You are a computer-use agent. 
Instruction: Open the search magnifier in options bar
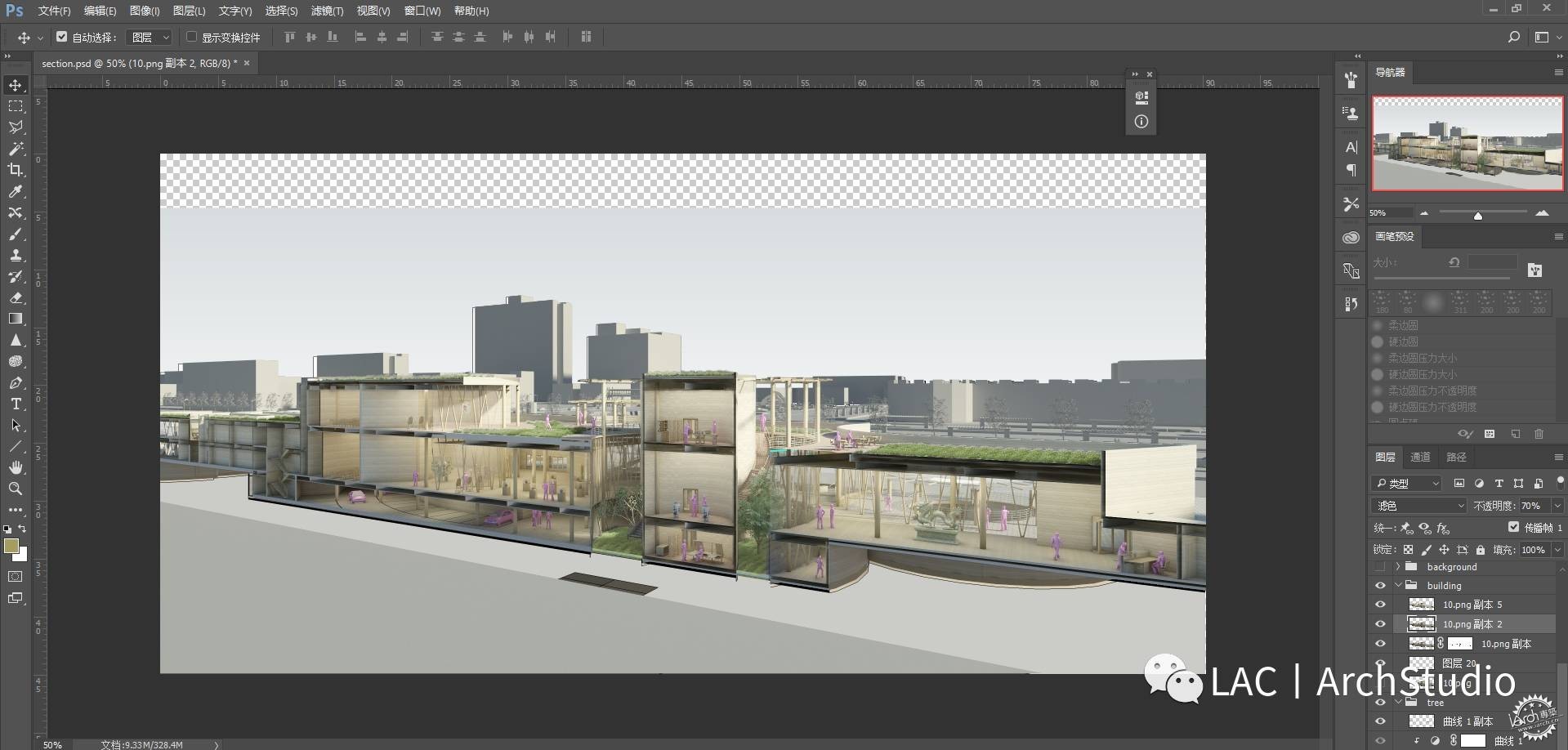[1513, 37]
